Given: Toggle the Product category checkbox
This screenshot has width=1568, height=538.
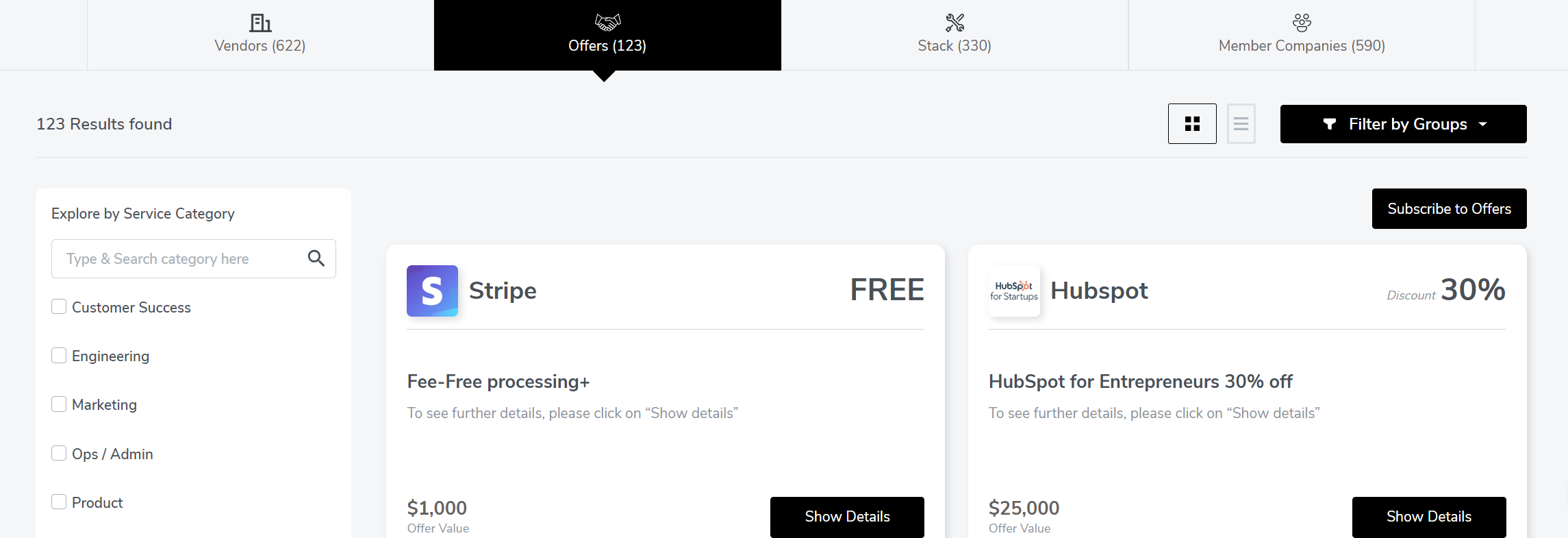Looking at the screenshot, I should 59,502.
